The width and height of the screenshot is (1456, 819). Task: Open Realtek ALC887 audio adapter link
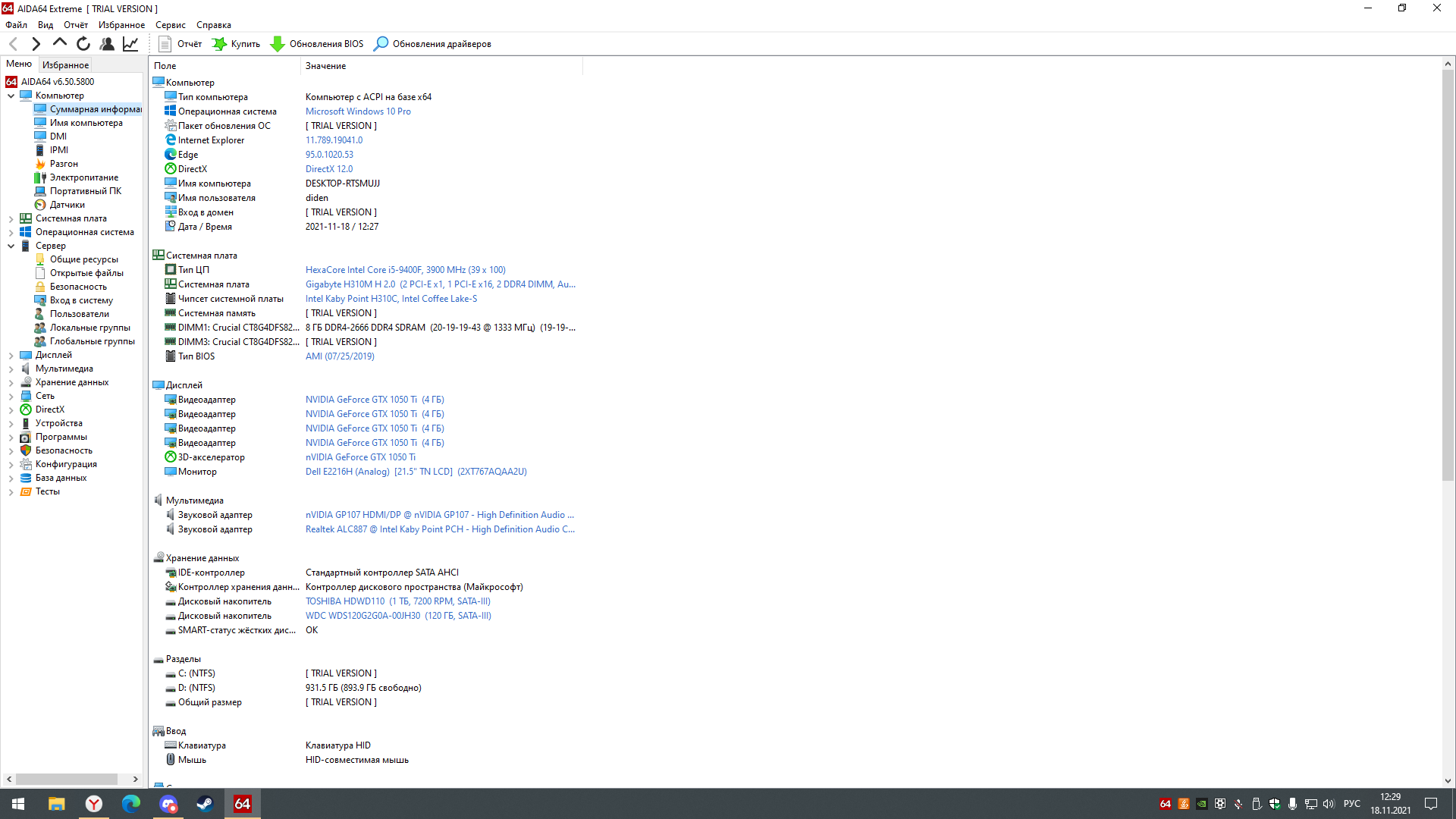pos(440,529)
